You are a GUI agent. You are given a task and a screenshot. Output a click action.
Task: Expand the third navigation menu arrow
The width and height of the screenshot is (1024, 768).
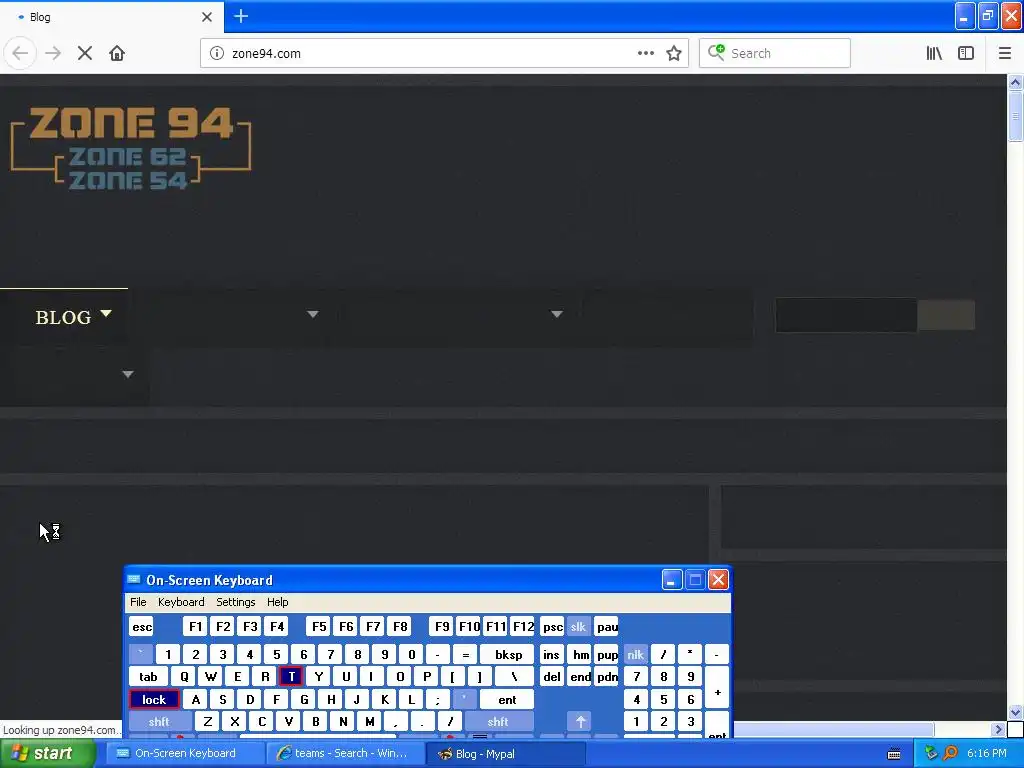pos(556,314)
